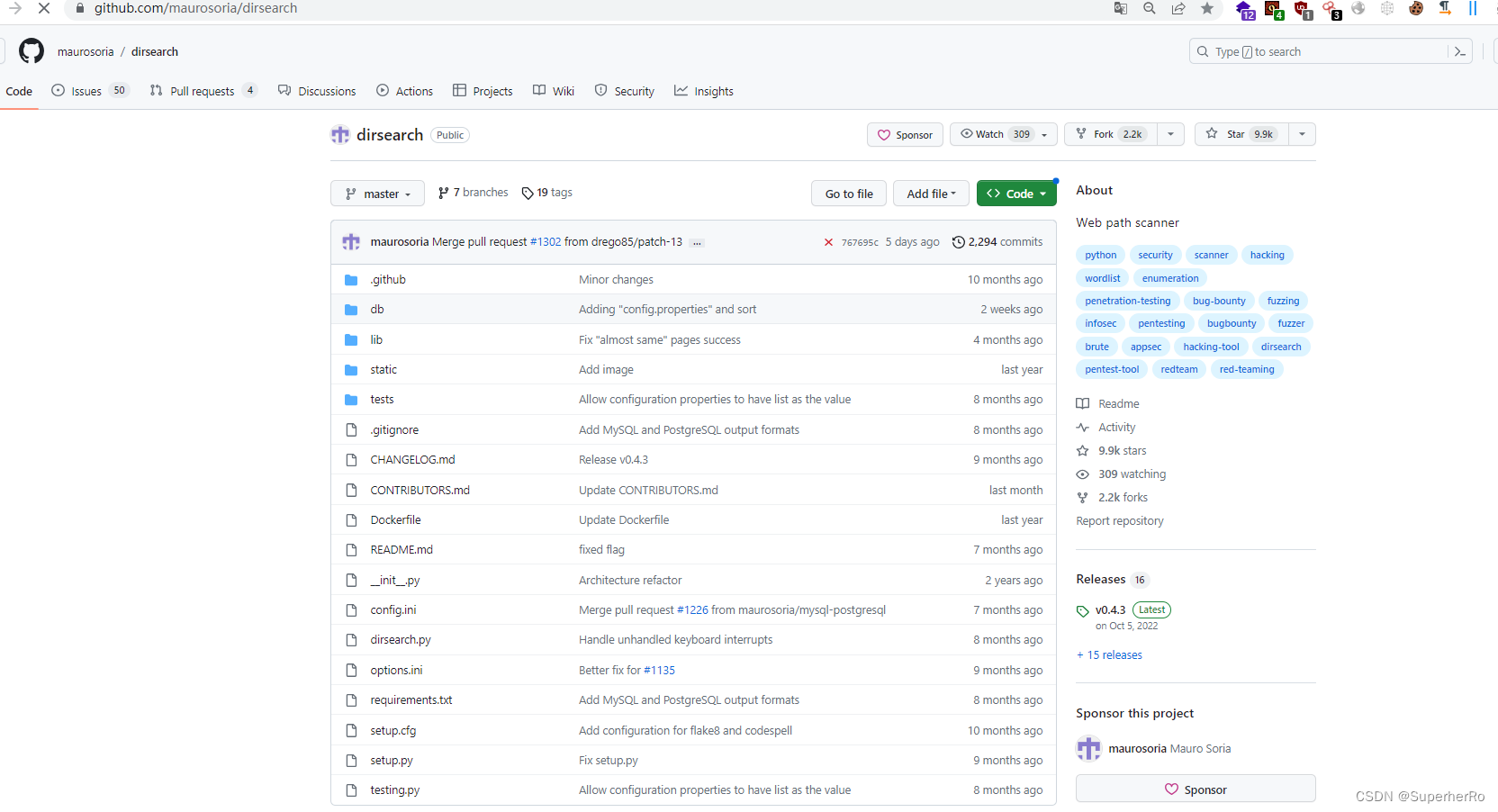Image resolution: width=1498 pixels, height=812 pixels.
Task: Open the Dockerfile file
Action: coord(395,520)
